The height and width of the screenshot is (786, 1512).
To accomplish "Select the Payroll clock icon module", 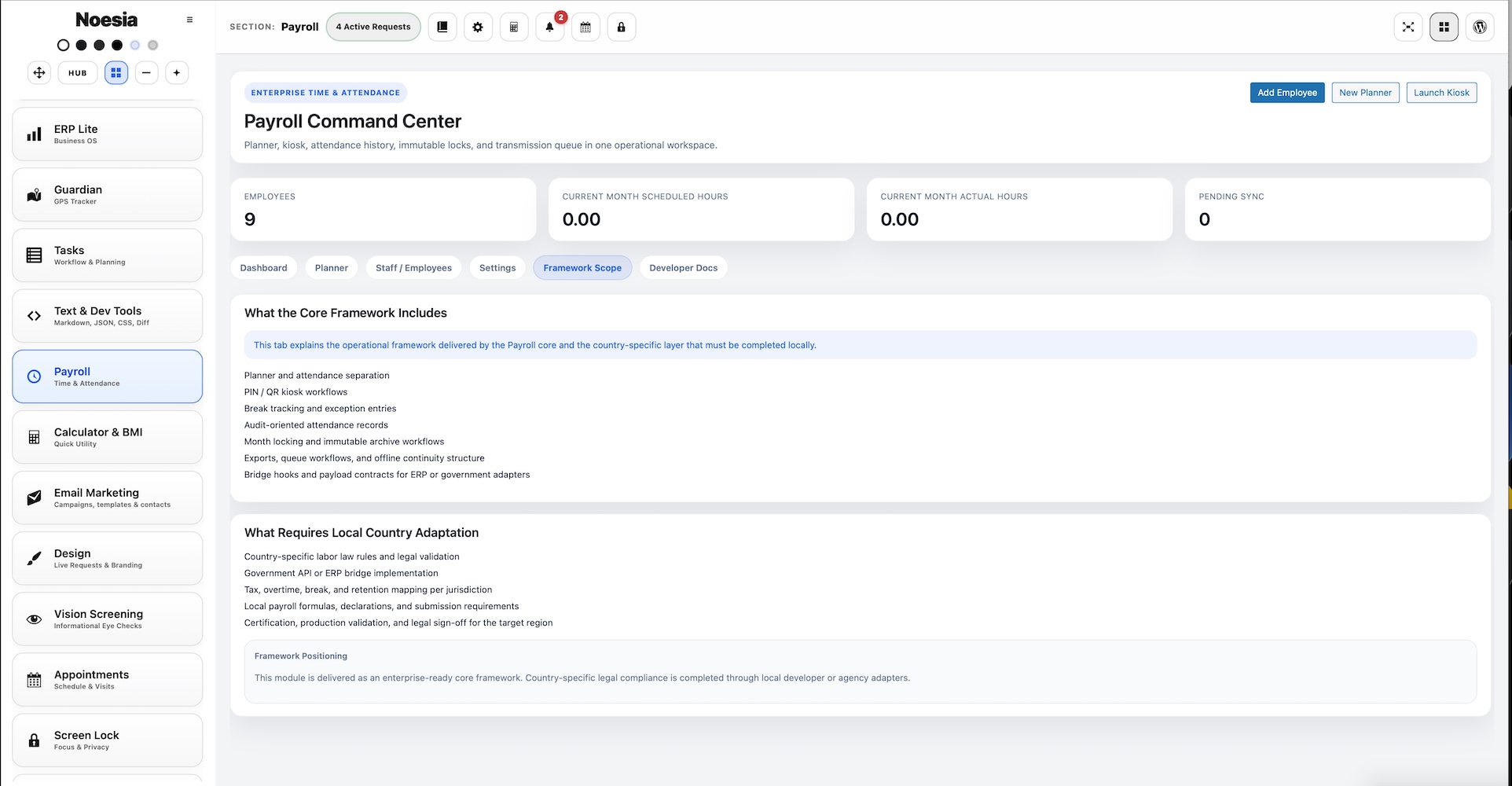I will point(108,376).
